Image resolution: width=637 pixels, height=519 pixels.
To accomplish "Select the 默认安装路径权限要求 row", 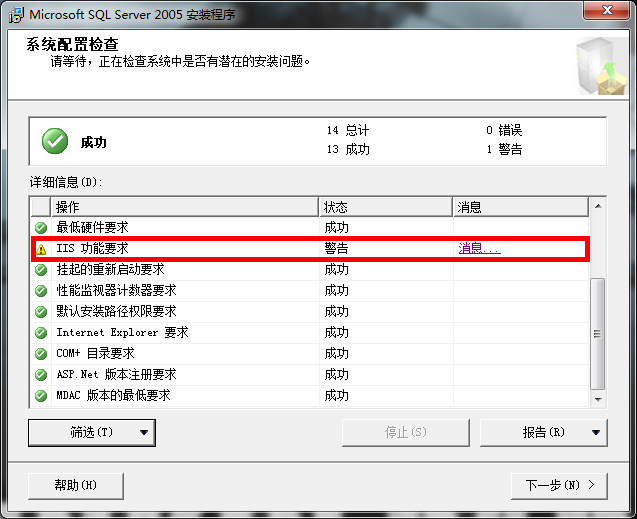I will (x=310, y=312).
